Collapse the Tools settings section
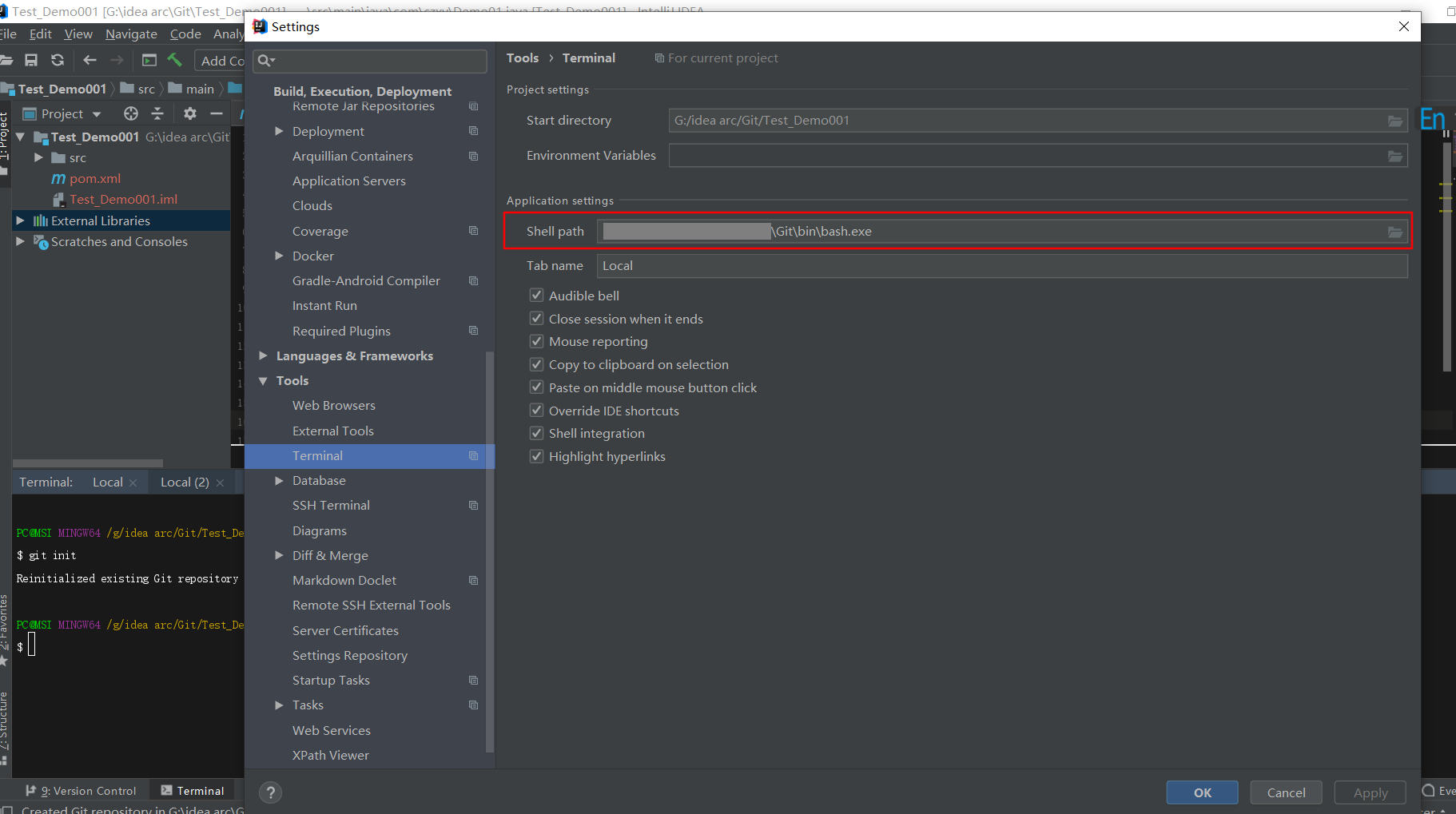This screenshot has width=1456, height=814. point(263,381)
